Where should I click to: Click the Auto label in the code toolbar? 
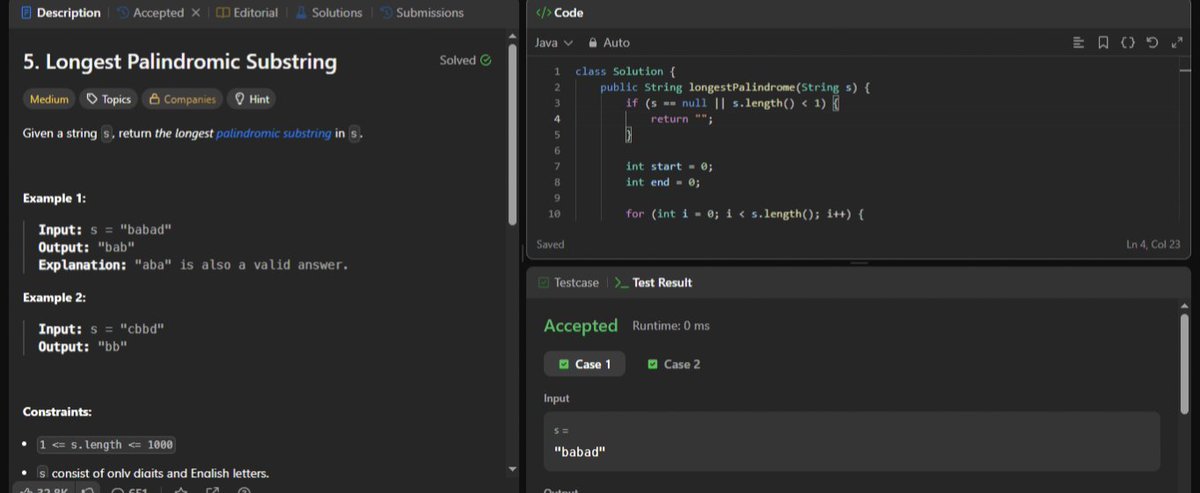[617, 43]
